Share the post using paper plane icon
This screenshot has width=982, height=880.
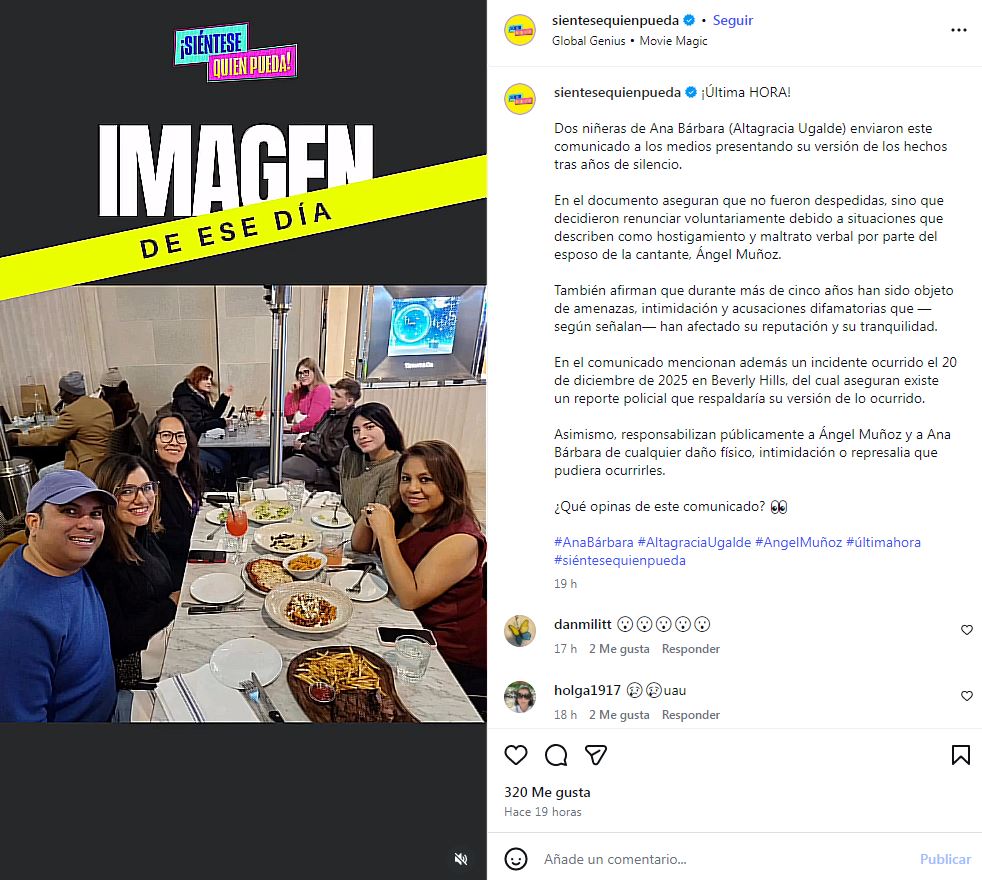point(596,755)
